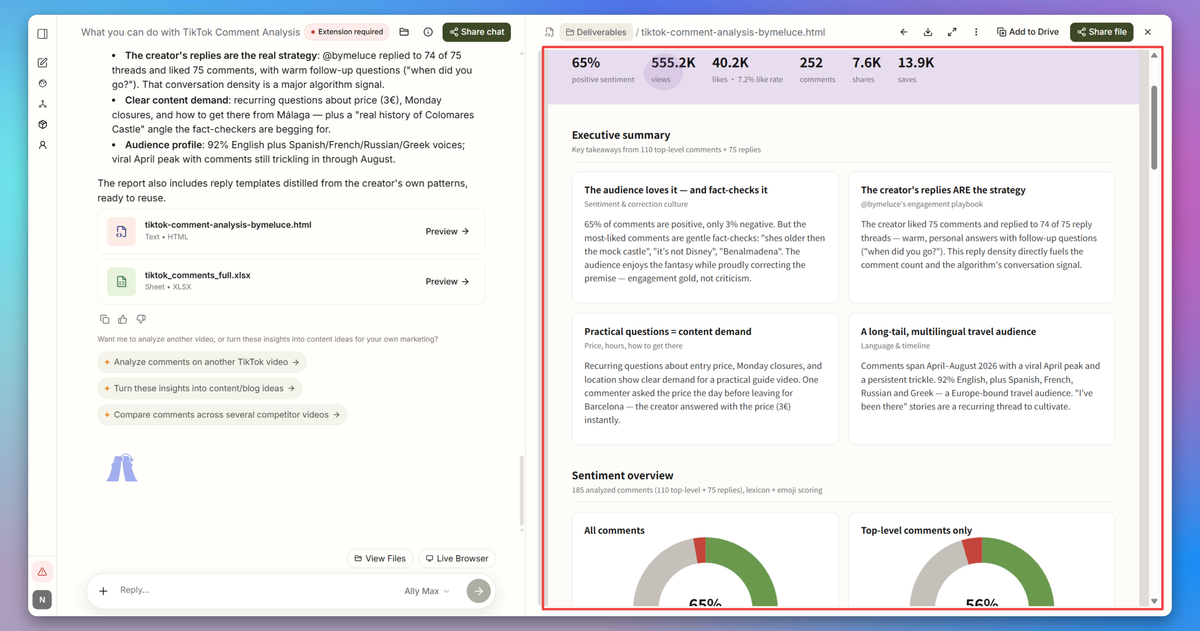1200x631 pixels.
Task: Click the animated blue loading logo
Action: pyautogui.click(x=121, y=468)
